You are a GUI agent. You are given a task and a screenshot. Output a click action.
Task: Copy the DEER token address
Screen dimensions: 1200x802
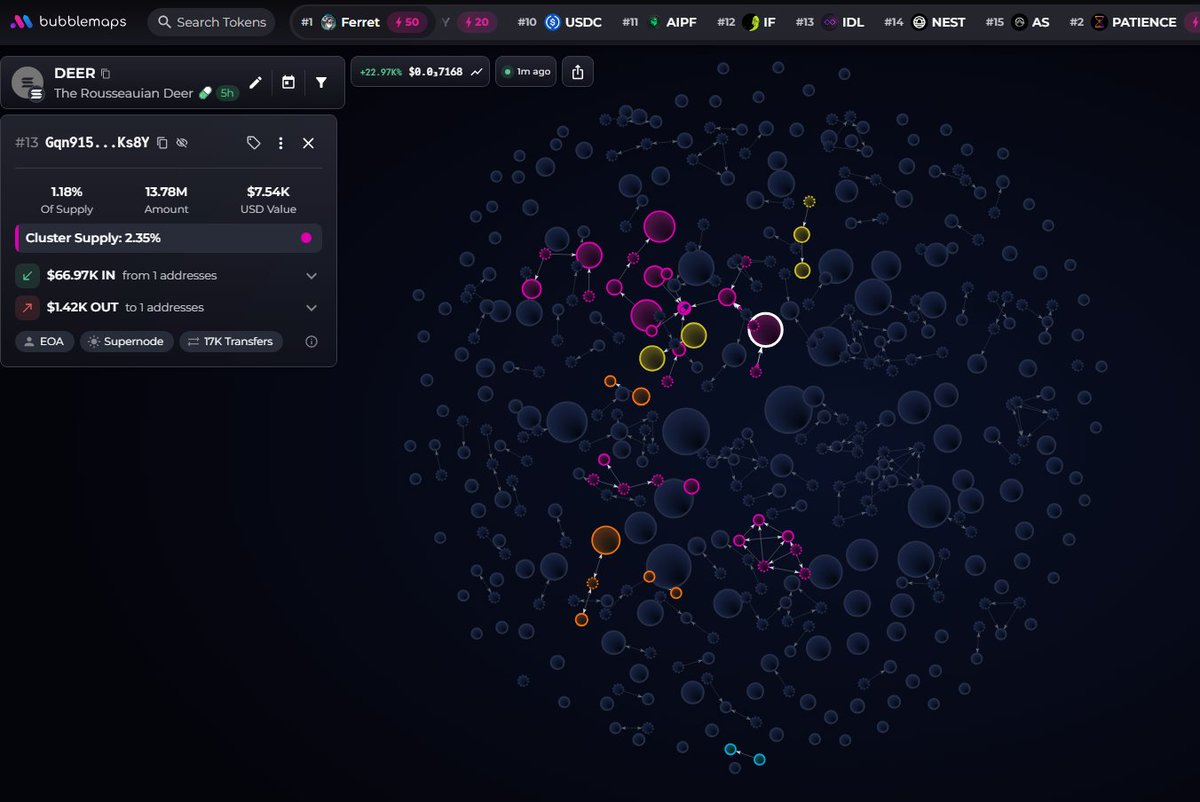pyautogui.click(x=106, y=74)
